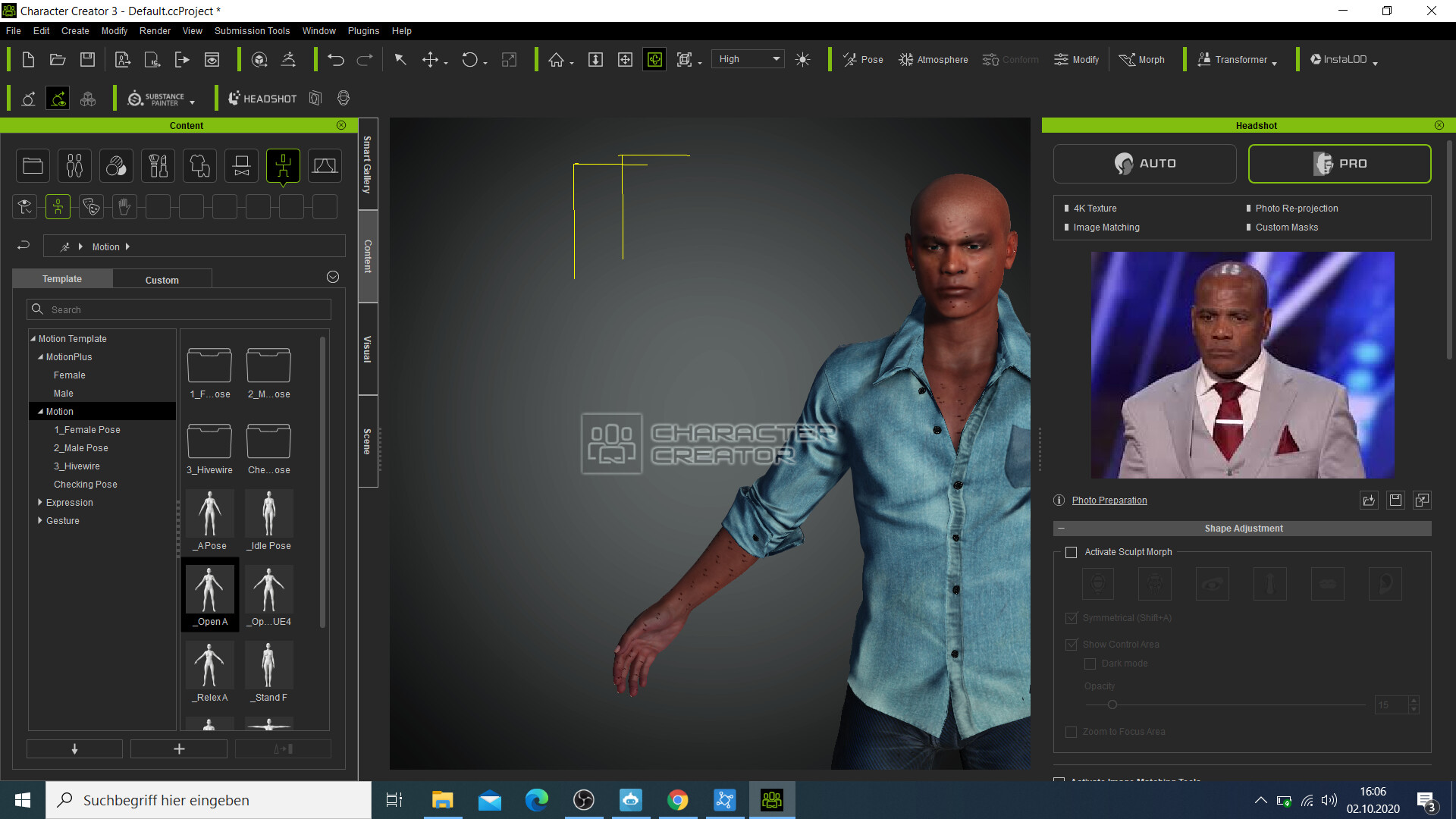The height and width of the screenshot is (819, 1456).
Task: Open the Photo Preparation link
Action: pos(1109,500)
